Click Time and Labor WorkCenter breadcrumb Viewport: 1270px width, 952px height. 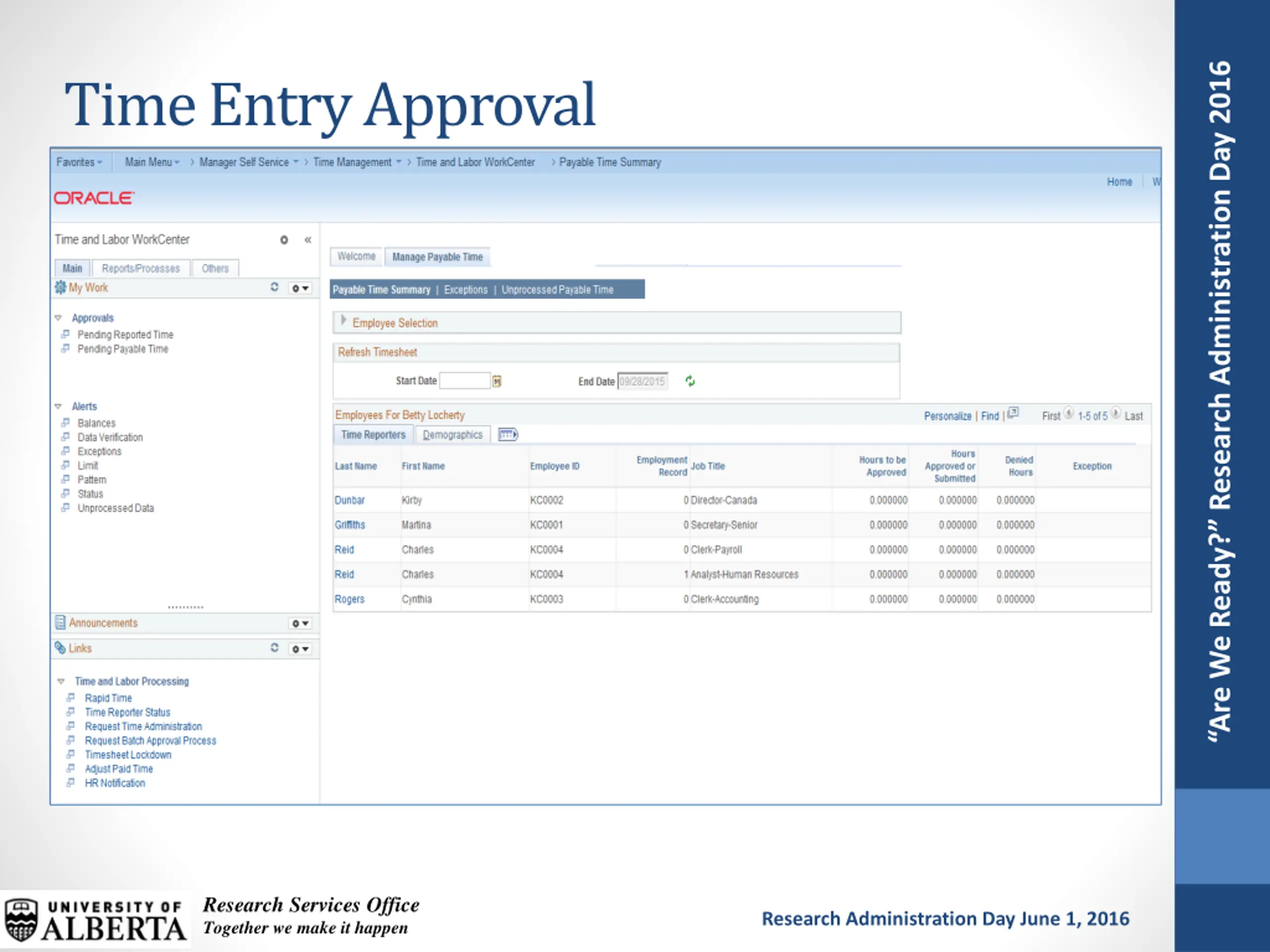point(475,163)
